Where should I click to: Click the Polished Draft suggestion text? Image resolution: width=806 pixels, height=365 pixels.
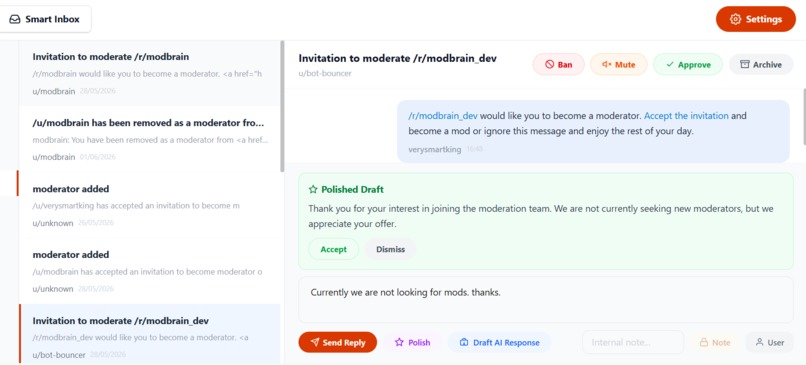point(541,216)
